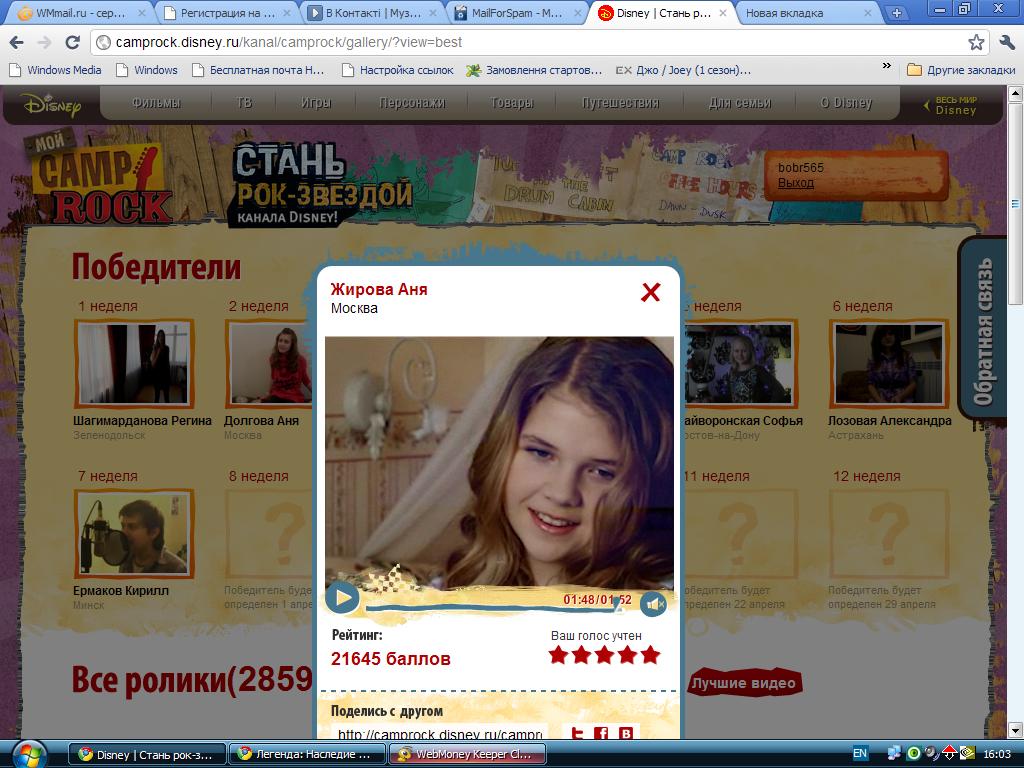The width and height of the screenshot is (1024, 768).
Task: Share the video on Twitter
Action: click(576, 733)
